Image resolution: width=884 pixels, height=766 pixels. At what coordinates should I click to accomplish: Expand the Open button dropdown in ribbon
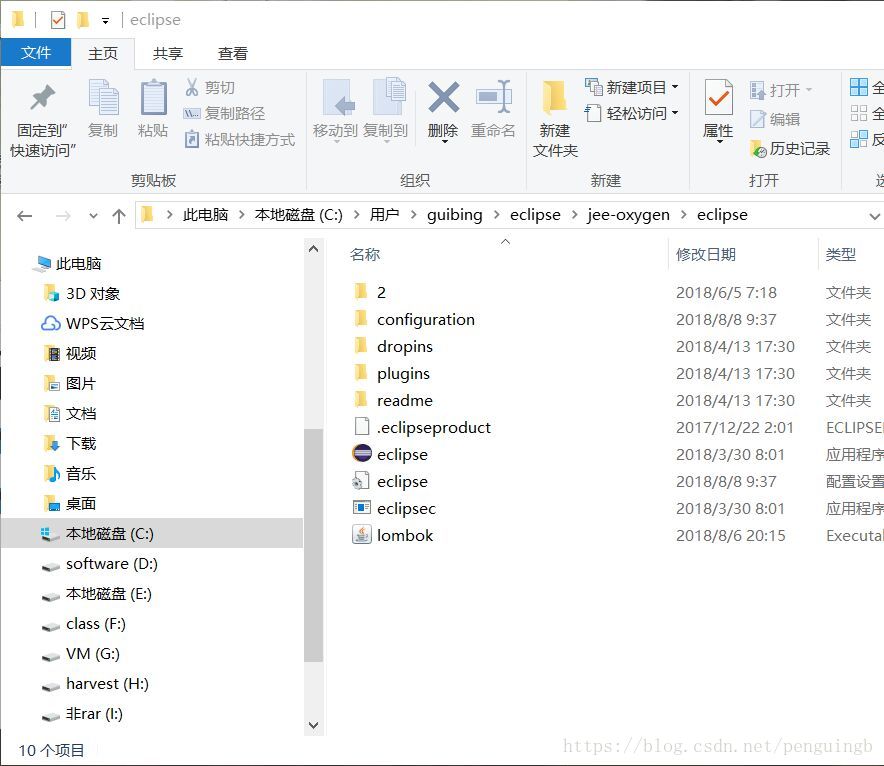pyautogui.click(x=808, y=90)
